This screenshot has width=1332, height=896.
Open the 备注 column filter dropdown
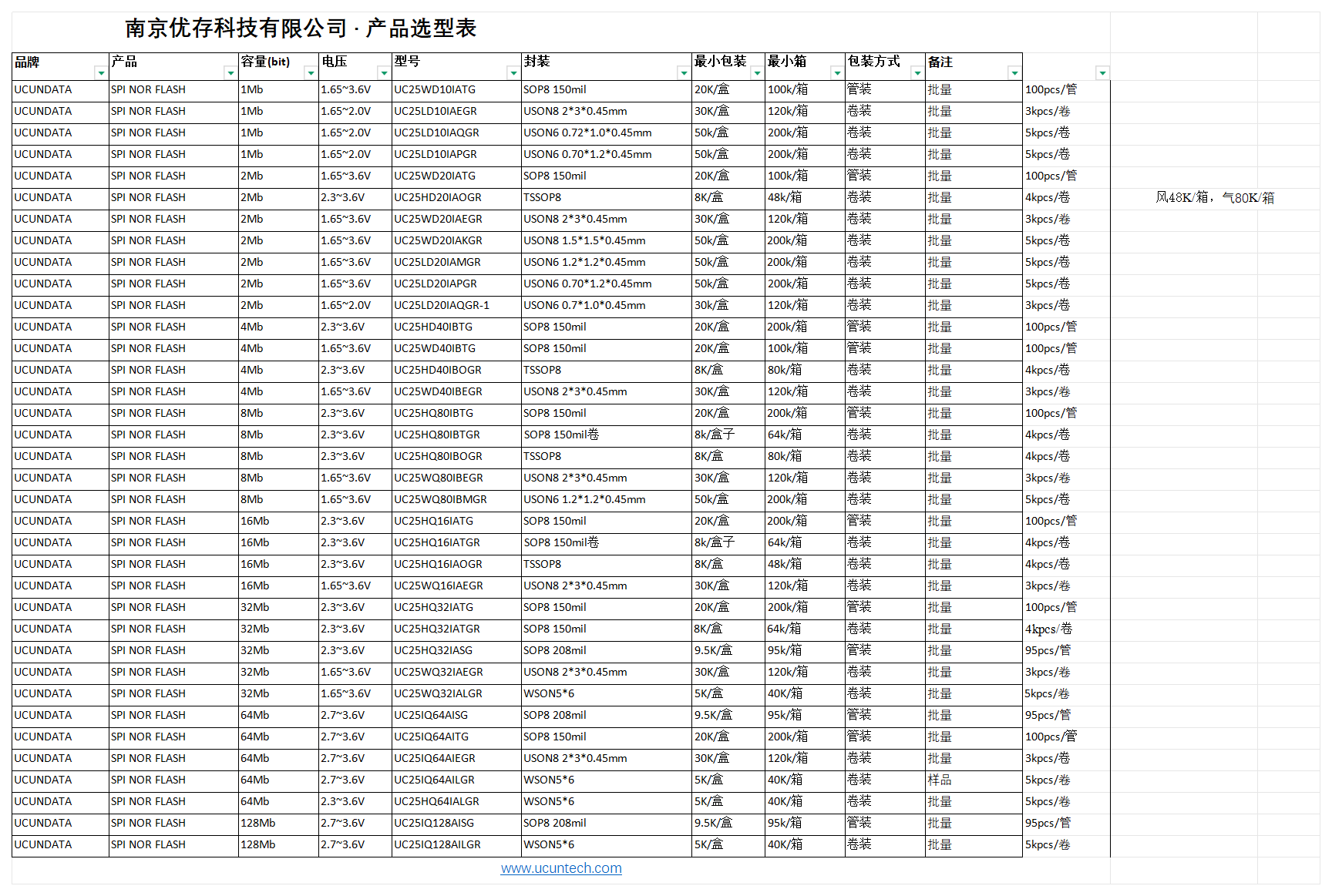tap(1014, 73)
